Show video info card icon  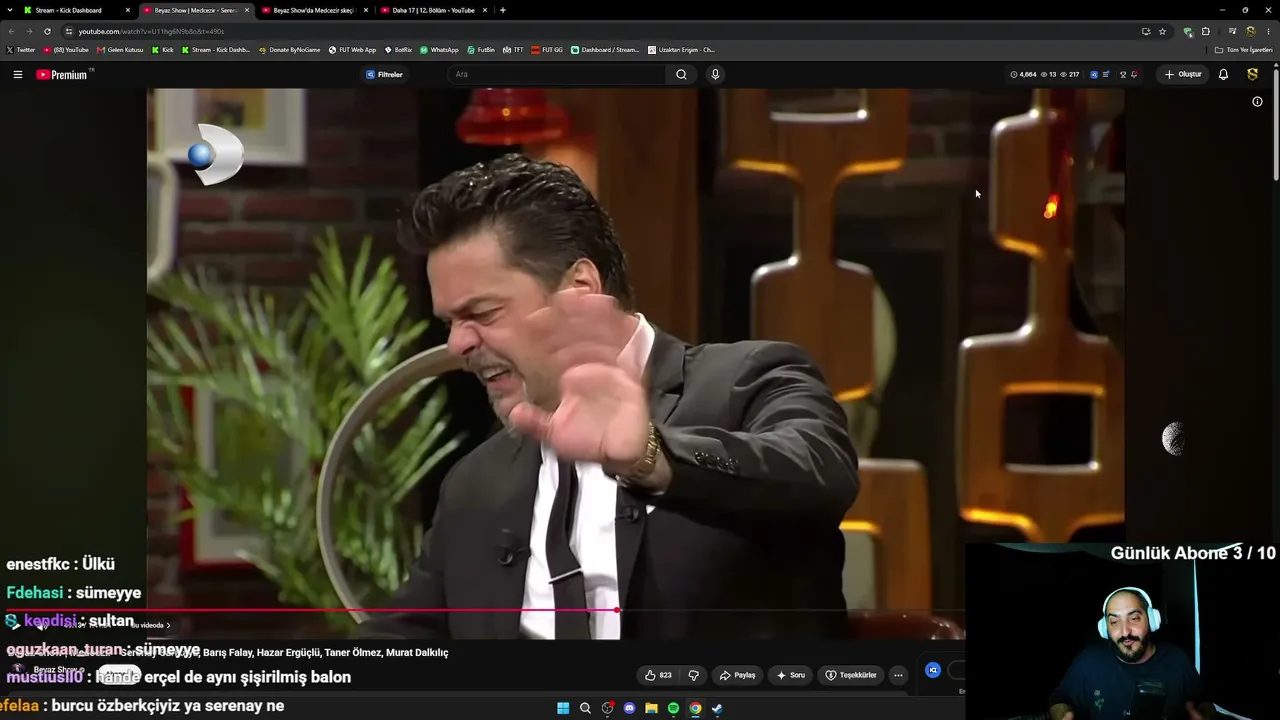click(x=1257, y=101)
